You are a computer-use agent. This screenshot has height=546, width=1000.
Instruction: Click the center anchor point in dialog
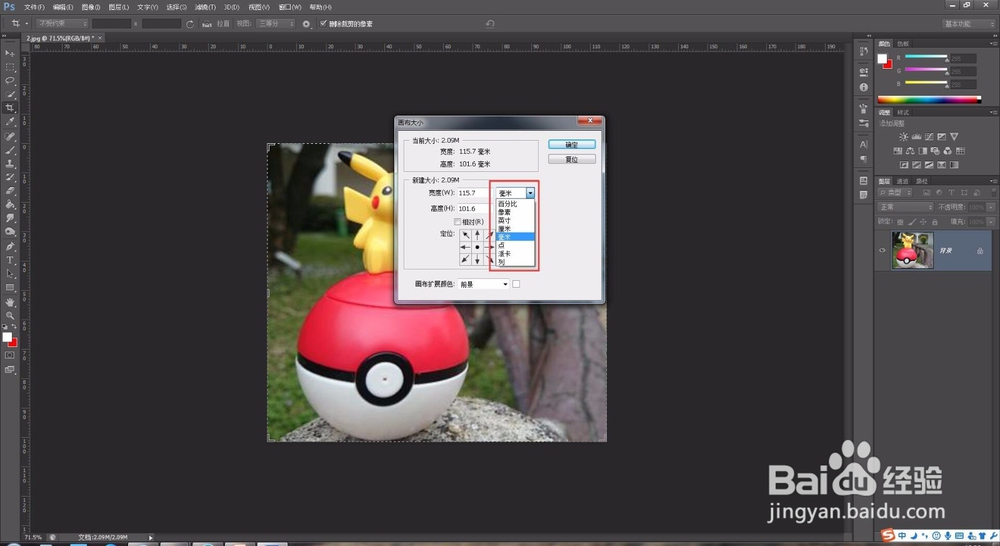coord(477,247)
